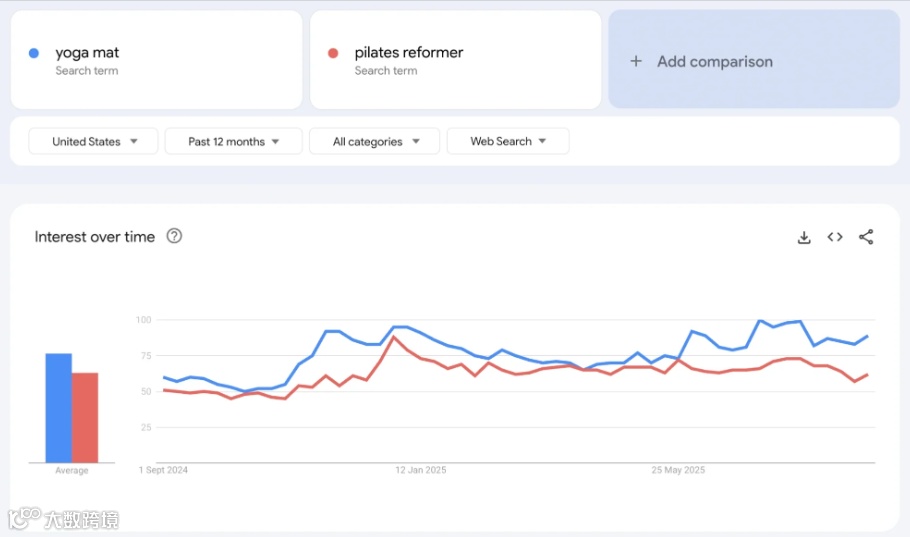This screenshot has height=537, width=910.
Task: Click the red dot next to pilates reformer
Action: coord(333,53)
